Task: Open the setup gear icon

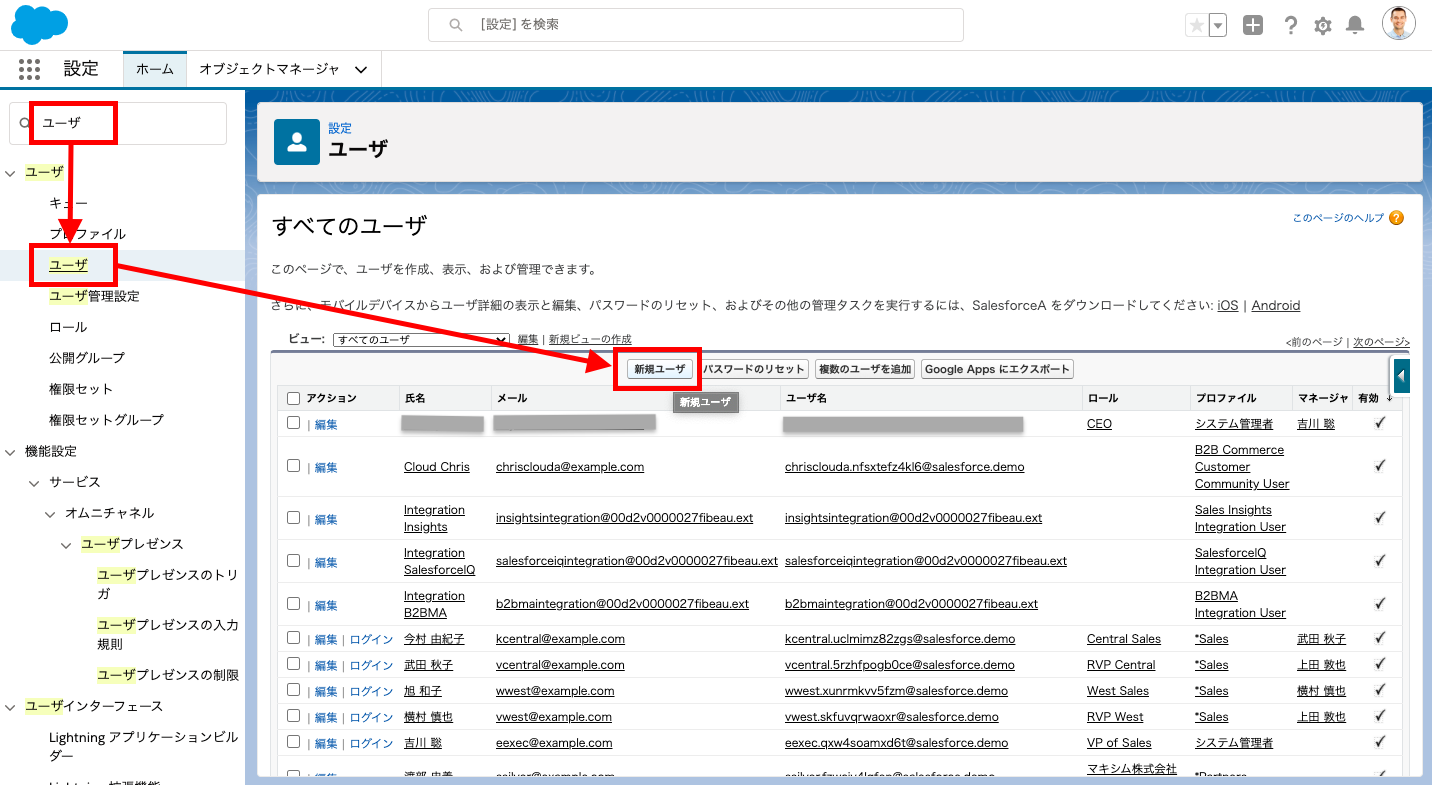Action: pyautogui.click(x=1323, y=26)
